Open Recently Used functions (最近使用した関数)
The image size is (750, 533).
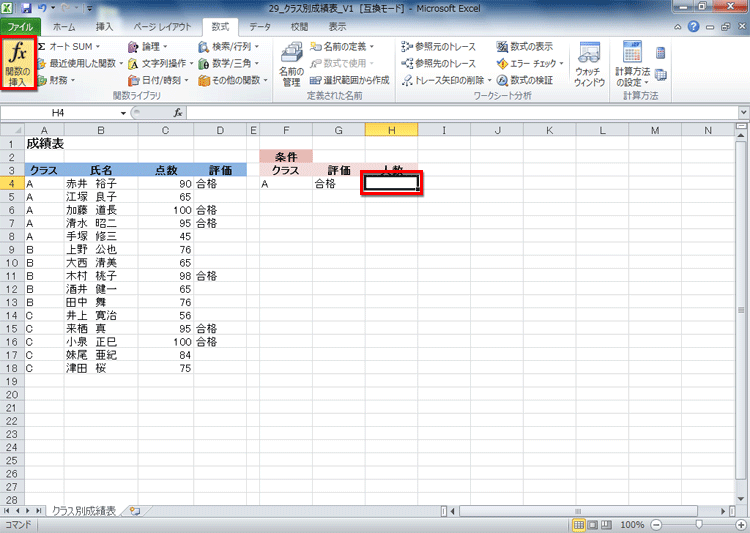(80, 63)
